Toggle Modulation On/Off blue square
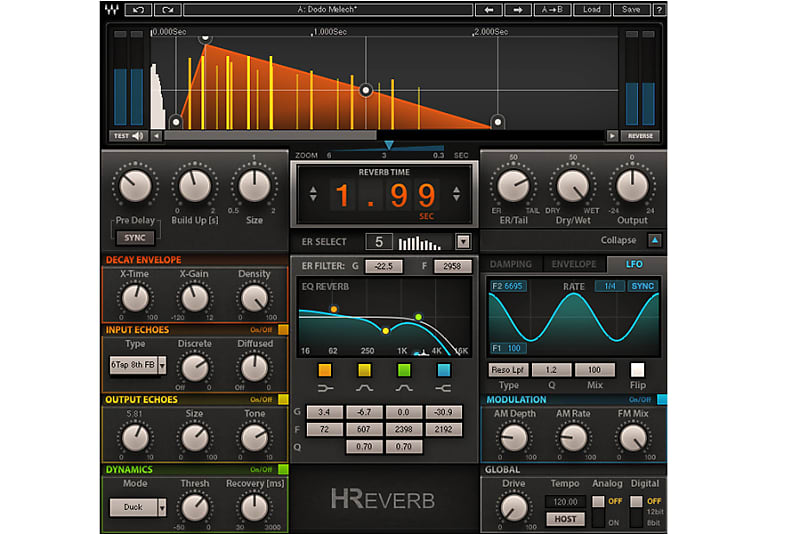Screen dimensions: 800x534 pos(662,399)
